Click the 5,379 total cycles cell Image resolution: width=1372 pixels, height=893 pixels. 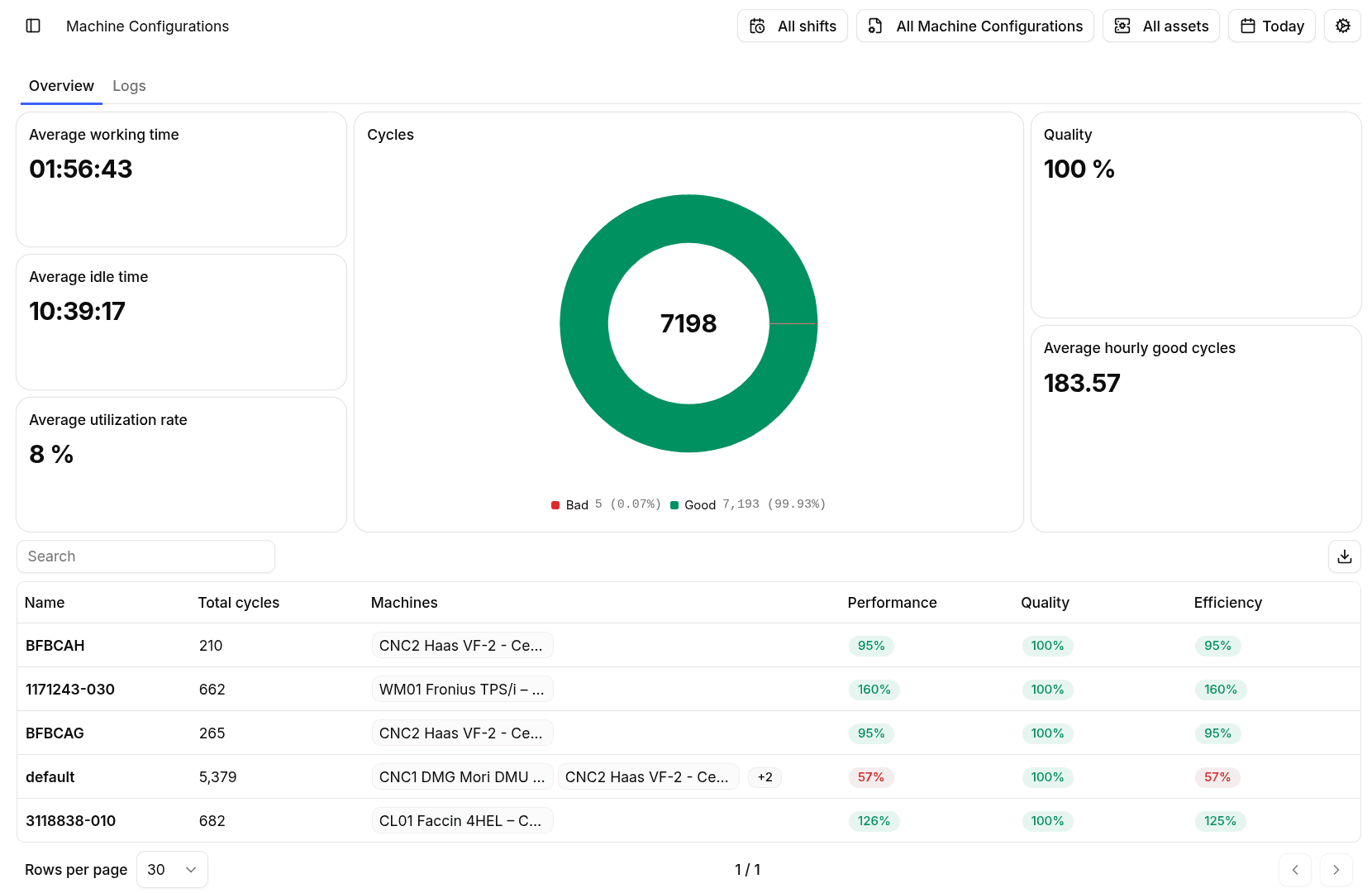(x=217, y=777)
